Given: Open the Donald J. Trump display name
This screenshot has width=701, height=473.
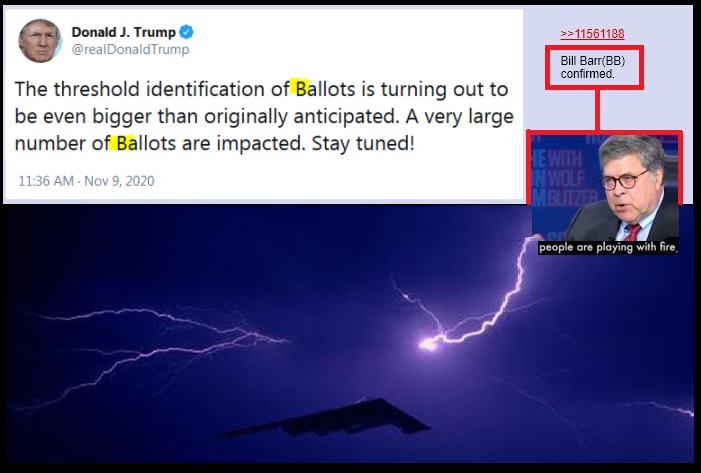Looking at the screenshot, I should pos(123,32).
